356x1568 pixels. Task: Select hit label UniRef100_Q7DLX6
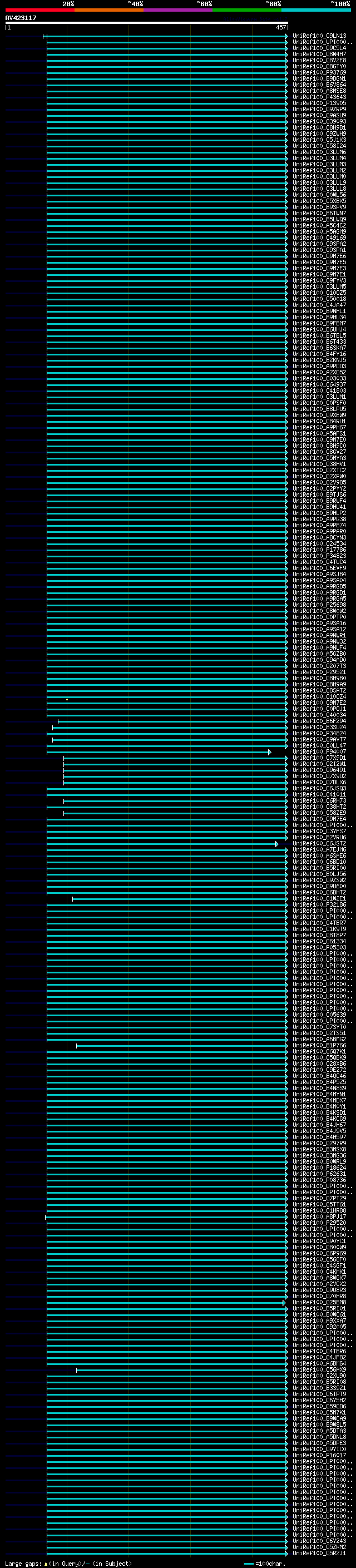click(319, 782)
